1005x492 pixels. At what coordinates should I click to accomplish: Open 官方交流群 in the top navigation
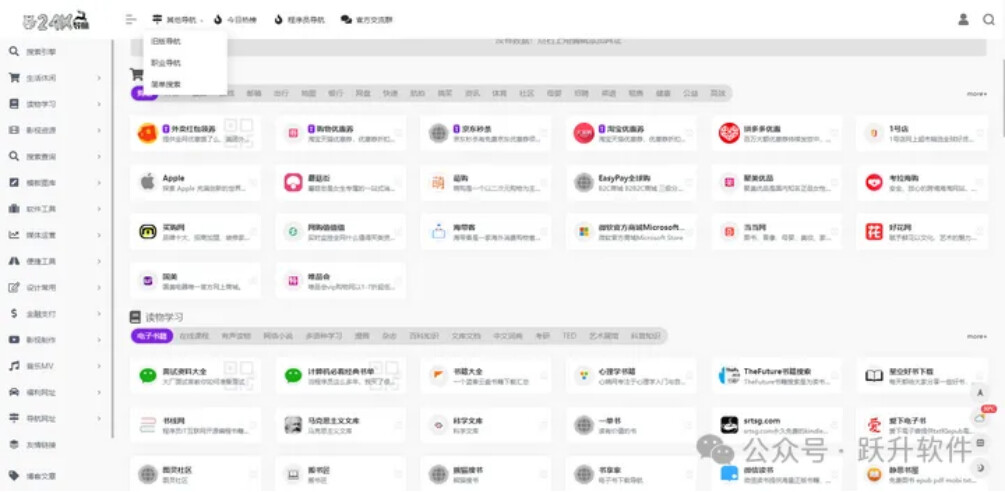point(367,20)
